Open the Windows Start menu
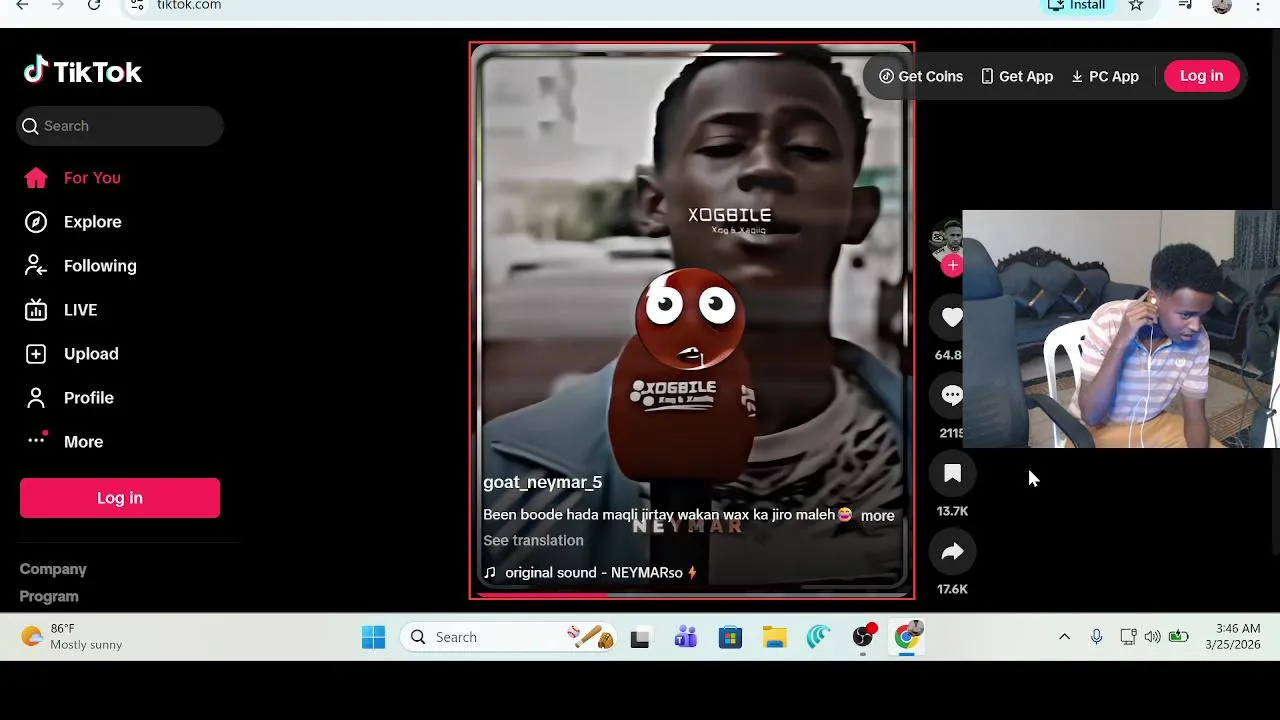 pos(374,637)
